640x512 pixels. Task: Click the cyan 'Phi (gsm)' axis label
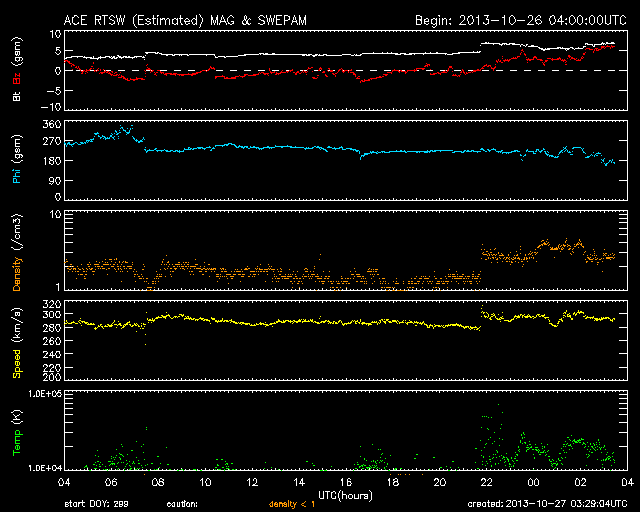(x=17, y=159)
